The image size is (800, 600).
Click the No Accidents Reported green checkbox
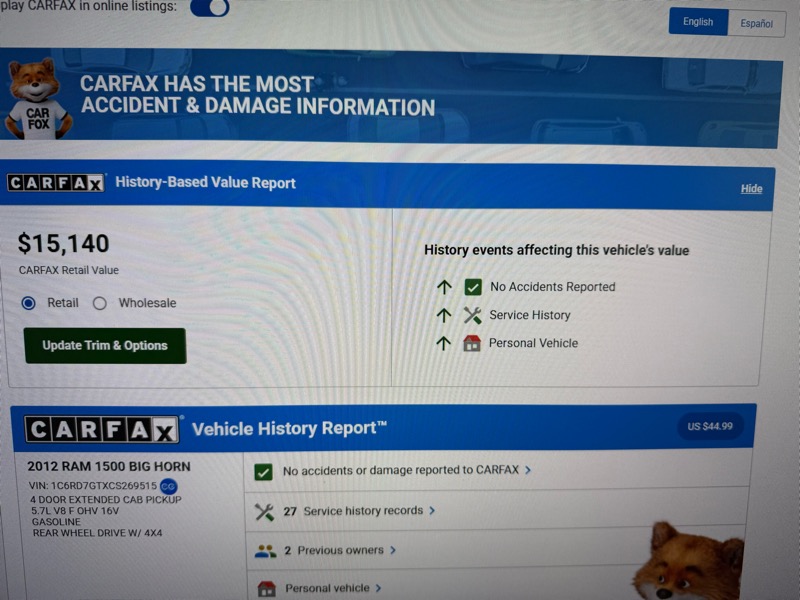coord(473,287)
